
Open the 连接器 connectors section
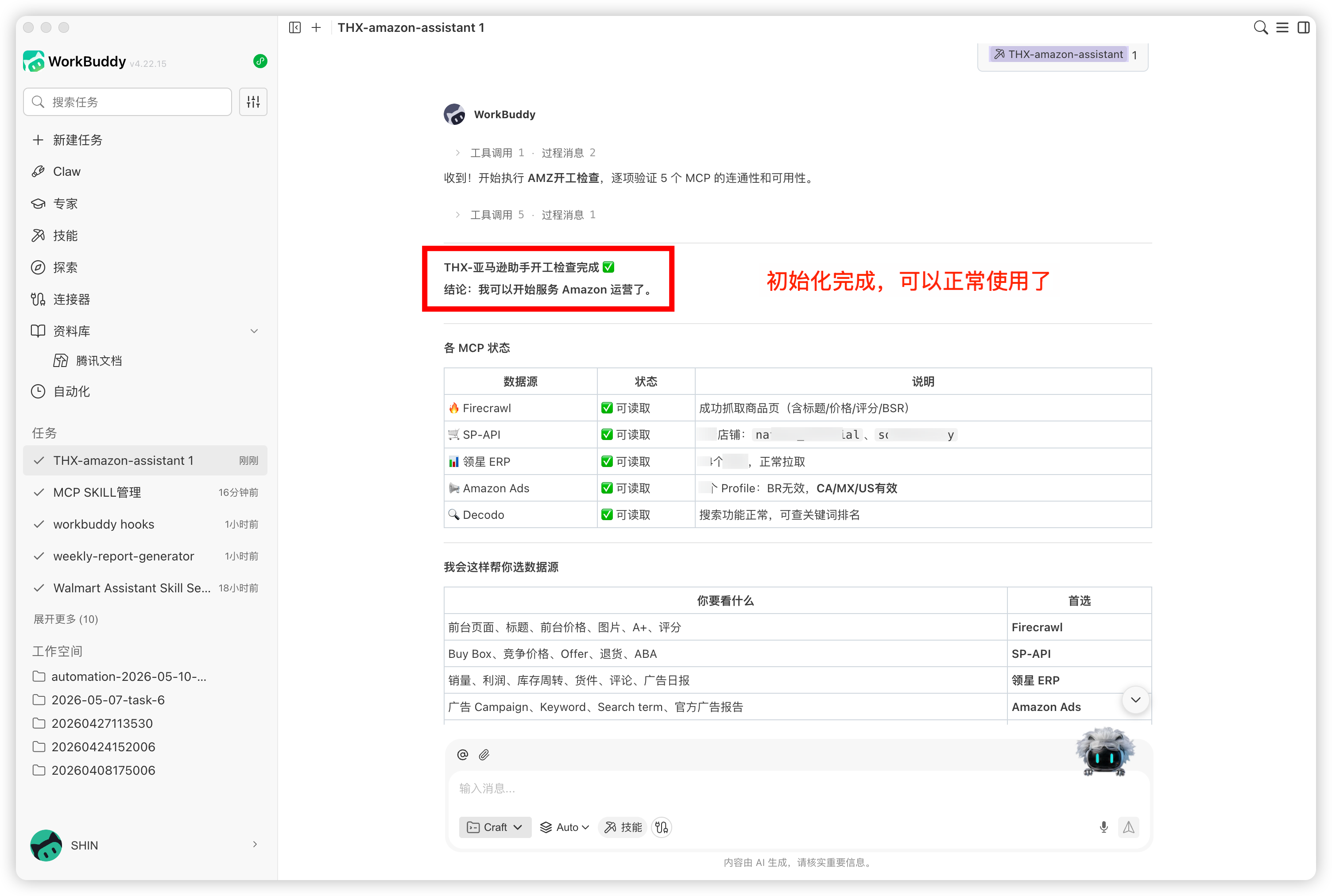(145, 299)
